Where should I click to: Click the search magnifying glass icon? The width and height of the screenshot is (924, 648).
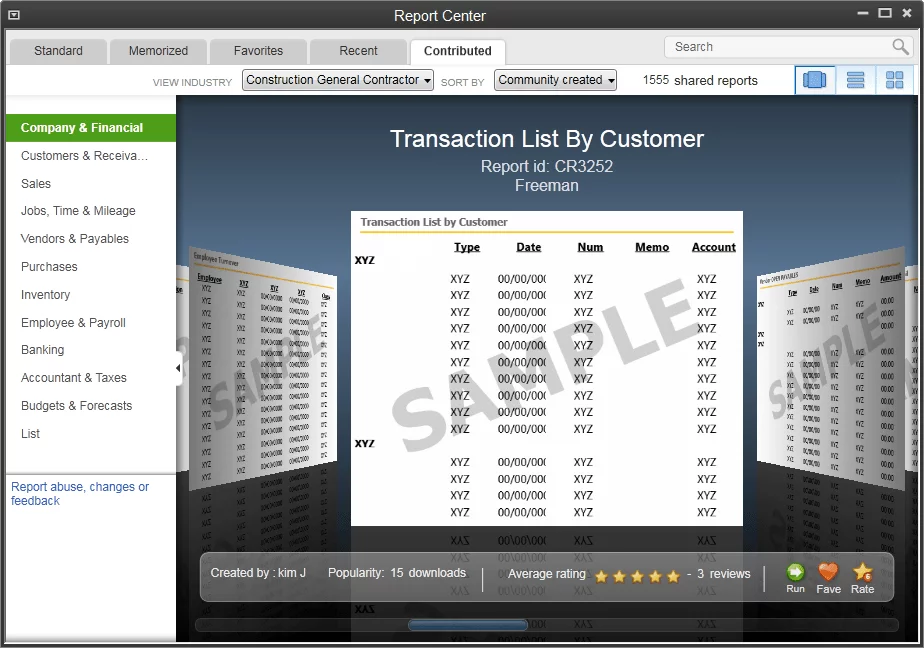point(899,46)
